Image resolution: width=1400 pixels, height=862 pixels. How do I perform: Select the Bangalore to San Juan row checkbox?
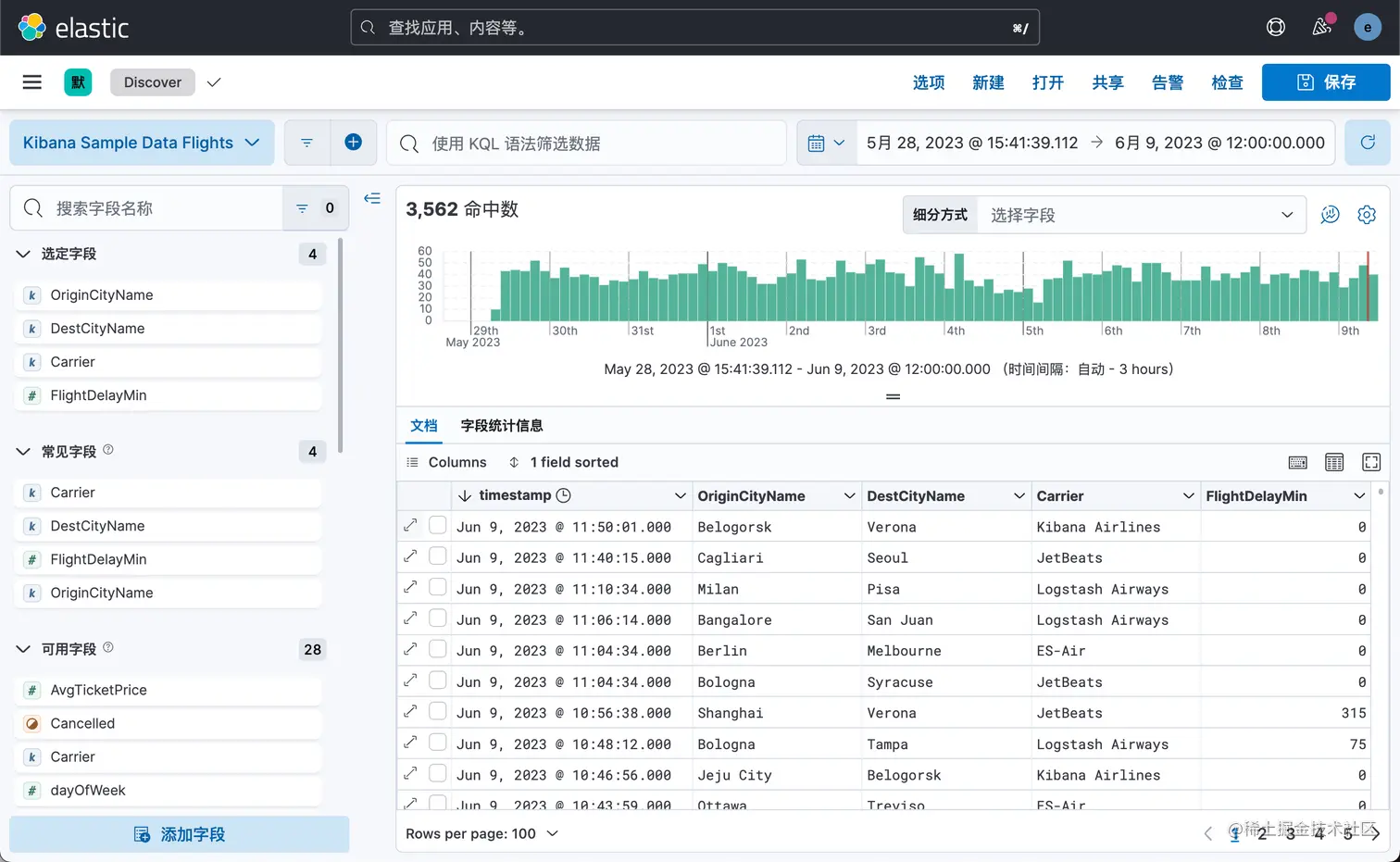tap(438, 618)
